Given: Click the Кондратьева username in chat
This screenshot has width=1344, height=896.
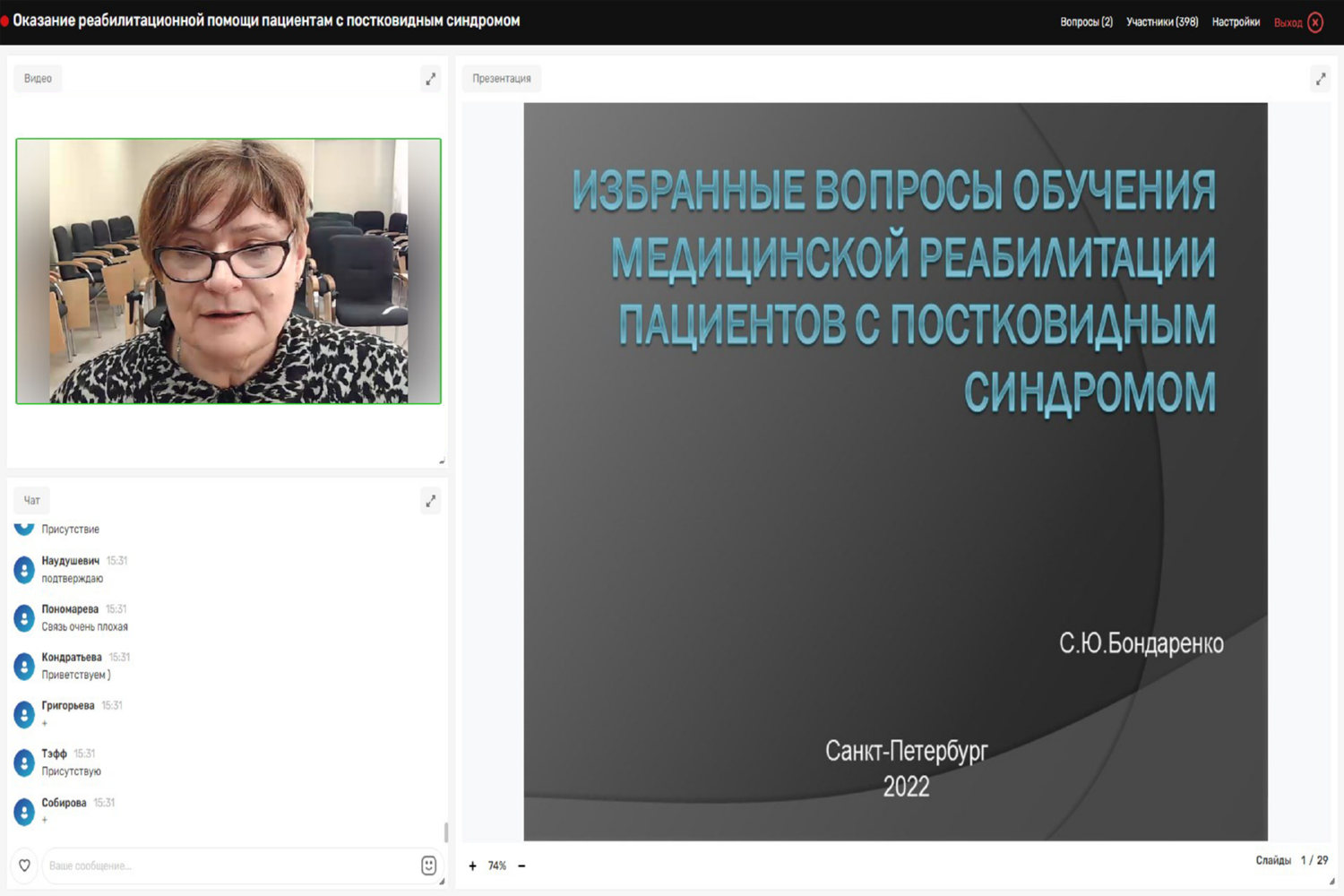Looking at the screenshot, I should (x=72, y=658).
